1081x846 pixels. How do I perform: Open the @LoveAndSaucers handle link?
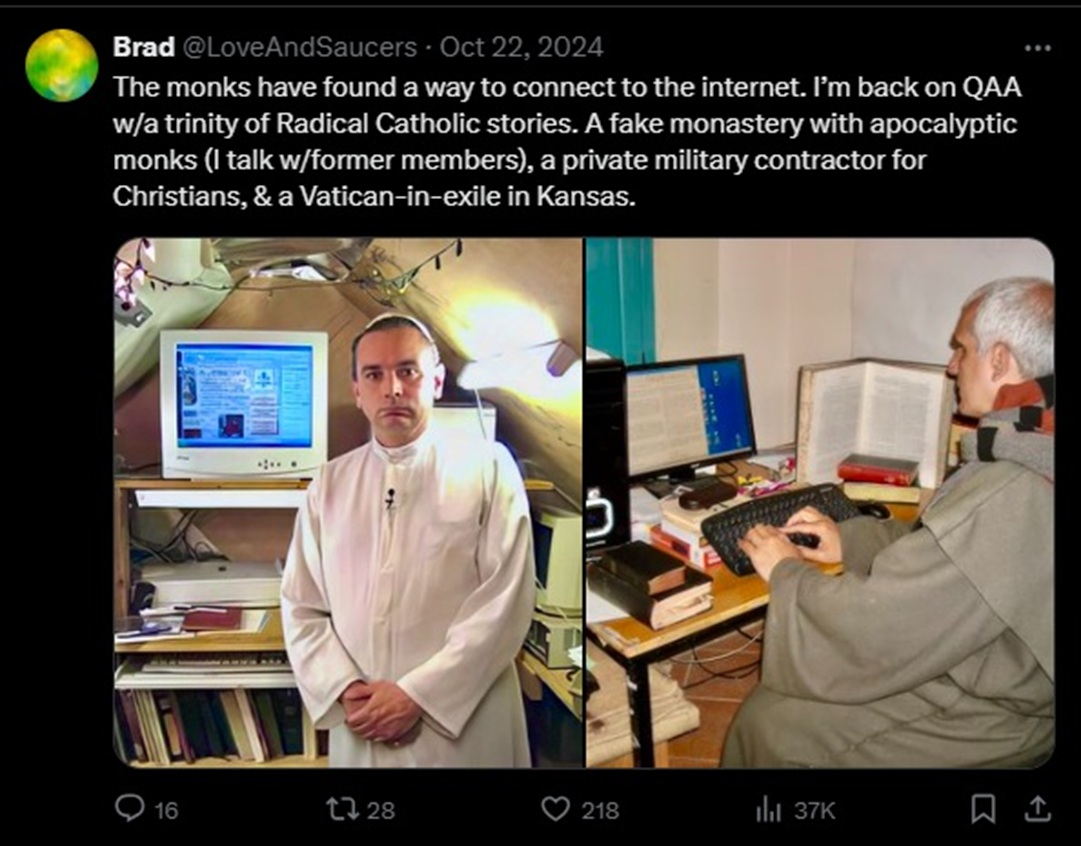[299, 47]
